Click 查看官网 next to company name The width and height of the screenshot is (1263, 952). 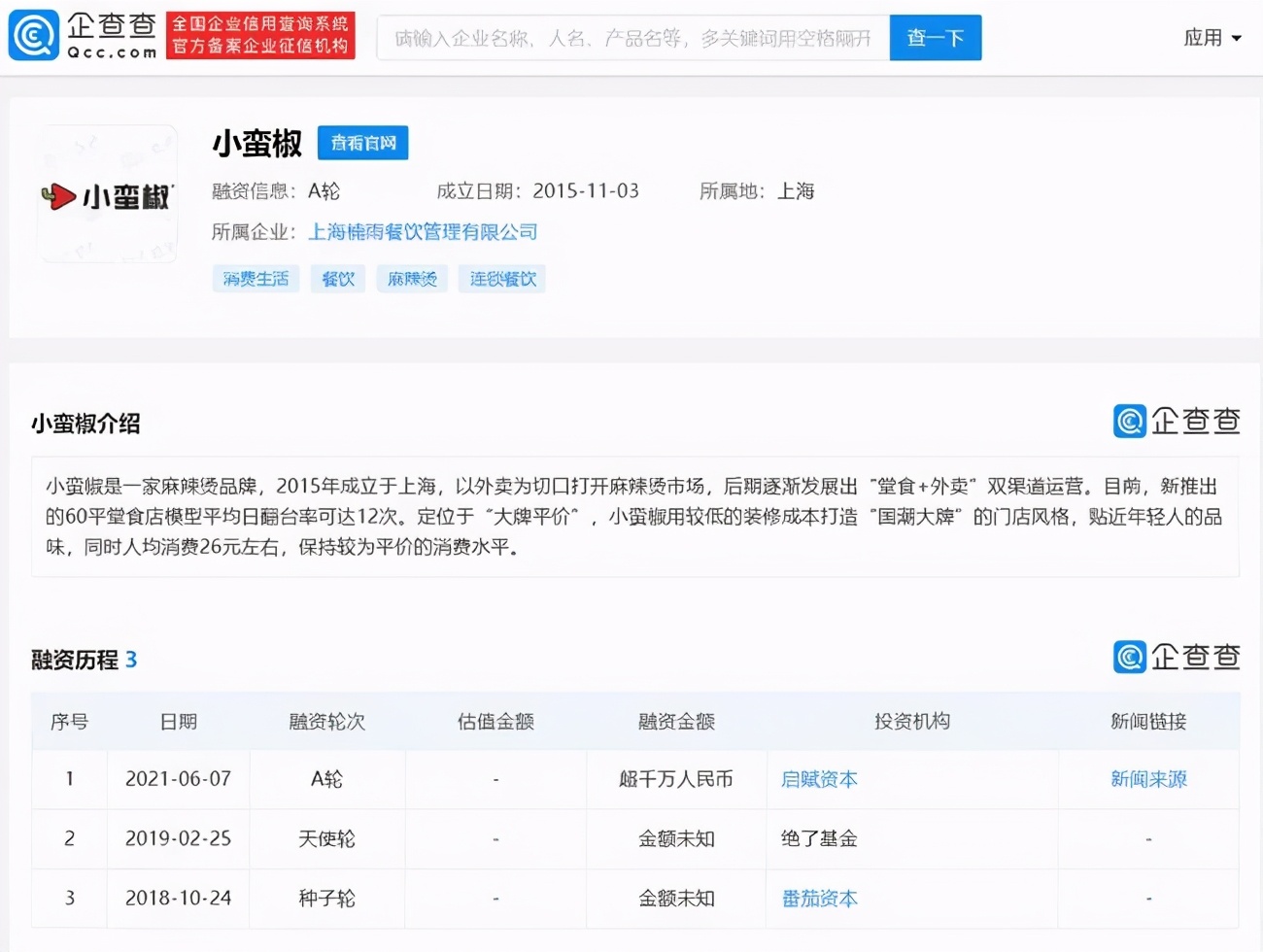coord(362,143)
